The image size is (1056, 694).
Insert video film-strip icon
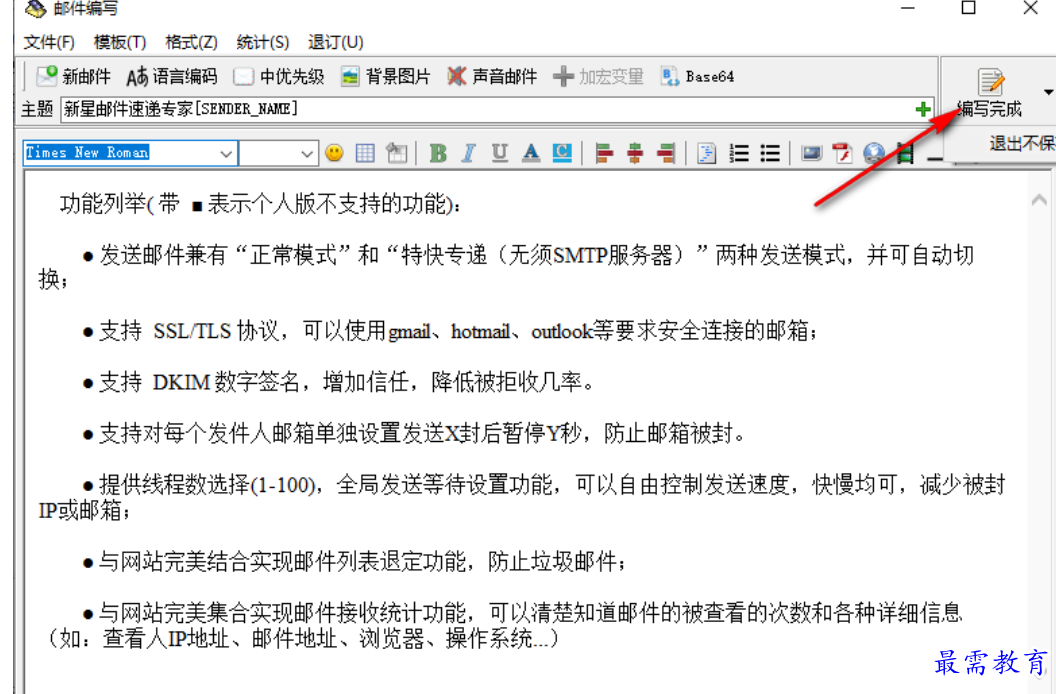point(905,153)
